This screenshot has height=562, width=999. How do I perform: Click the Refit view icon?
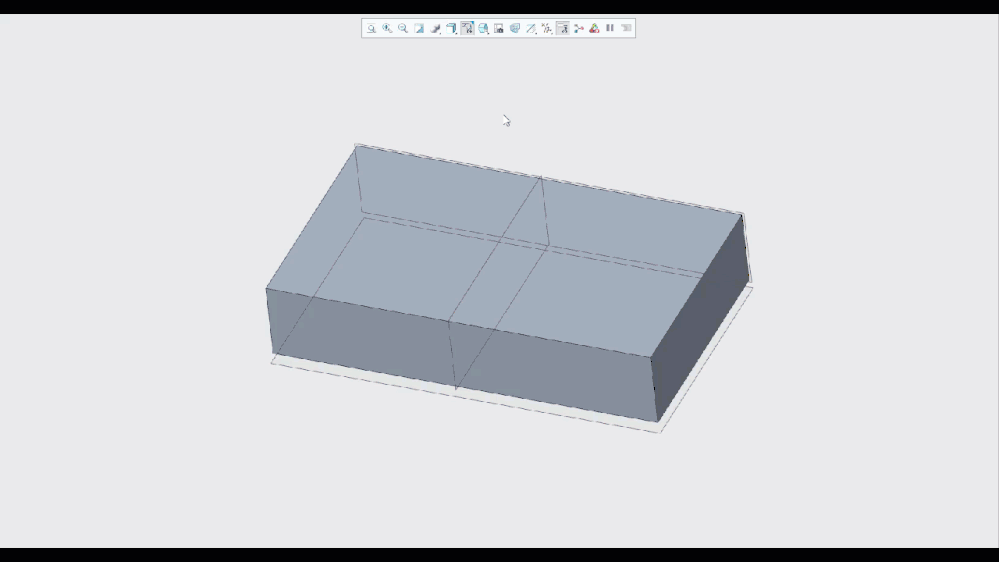click(371, 28)
